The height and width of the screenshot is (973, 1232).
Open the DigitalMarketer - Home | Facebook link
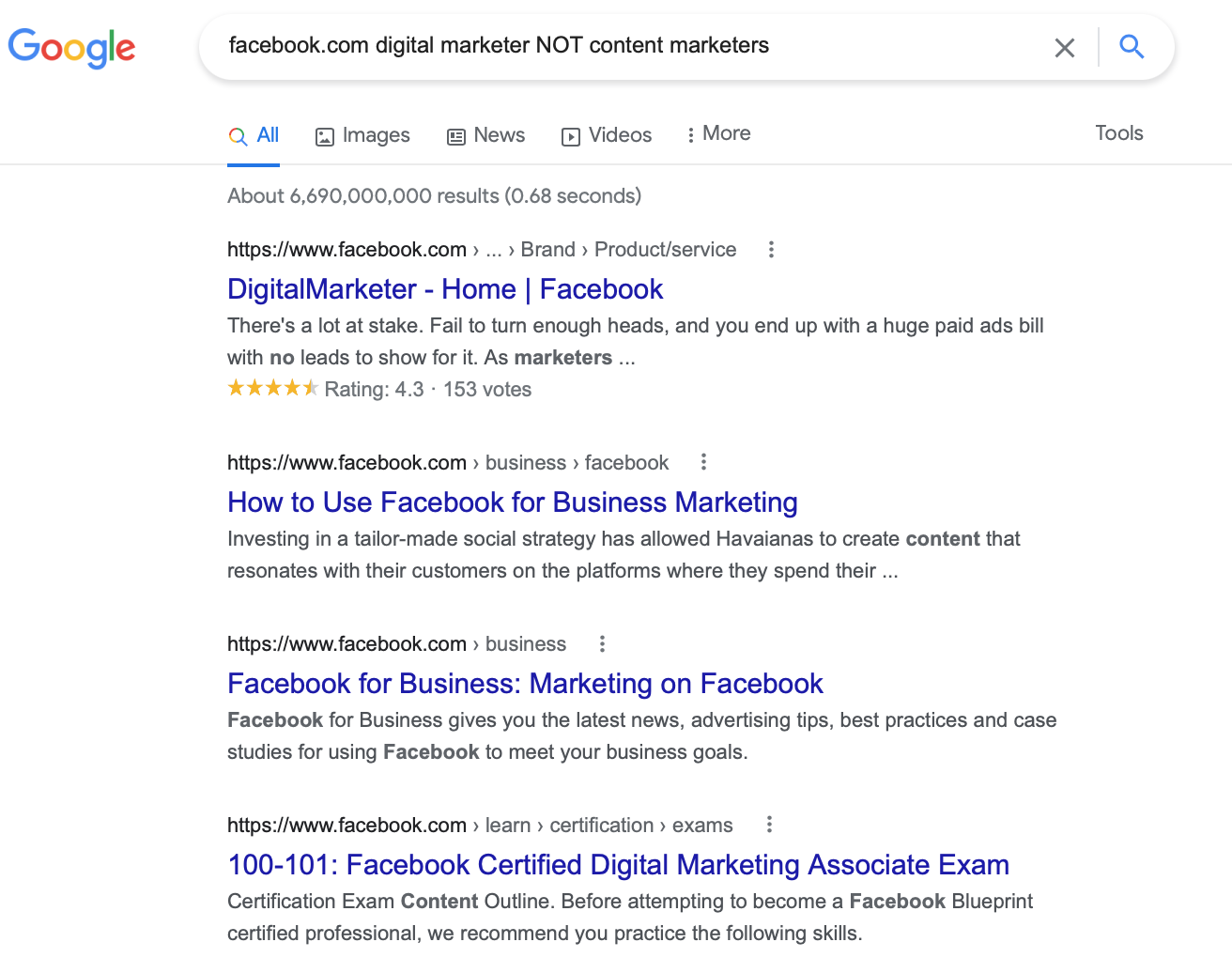[x=445, y=289]
